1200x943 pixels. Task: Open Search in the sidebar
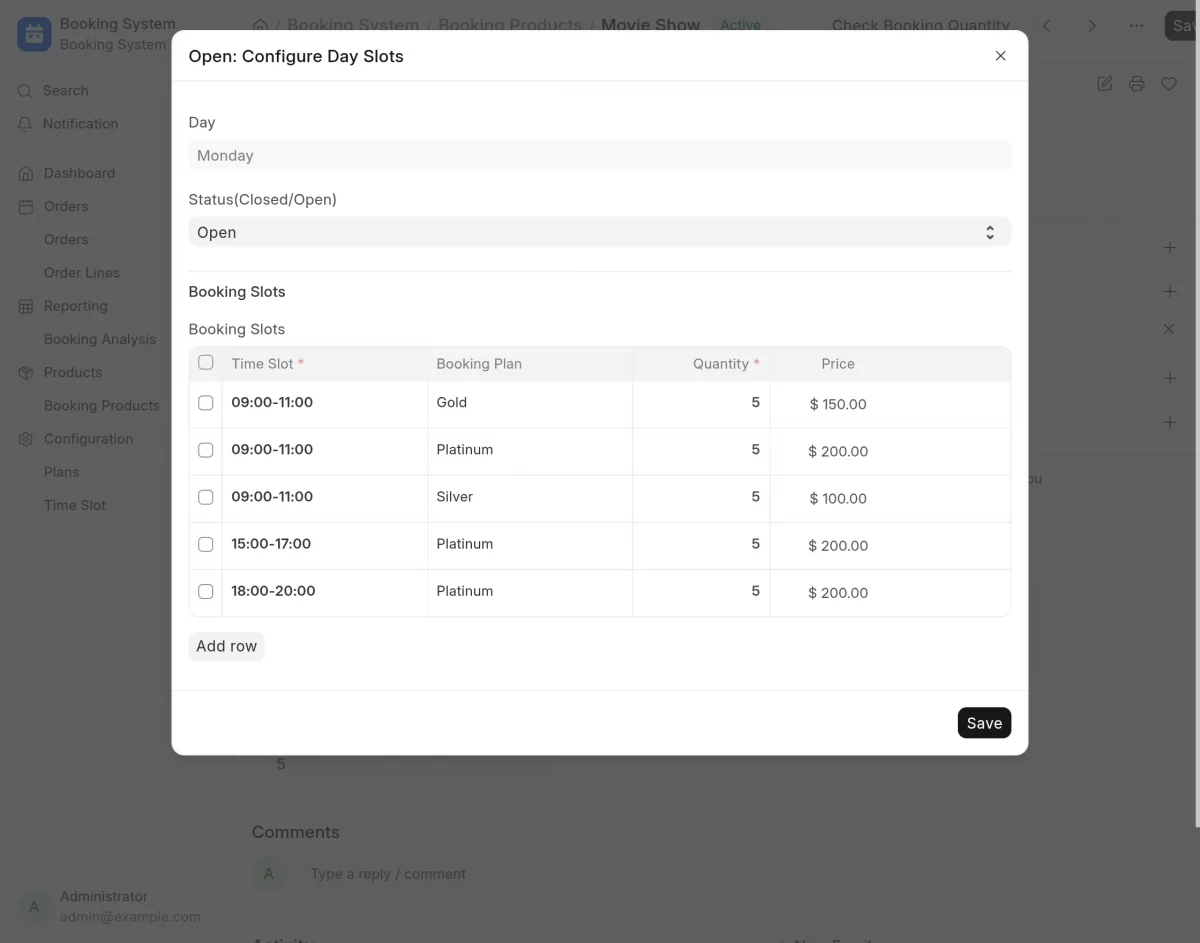tap(65, 90)
